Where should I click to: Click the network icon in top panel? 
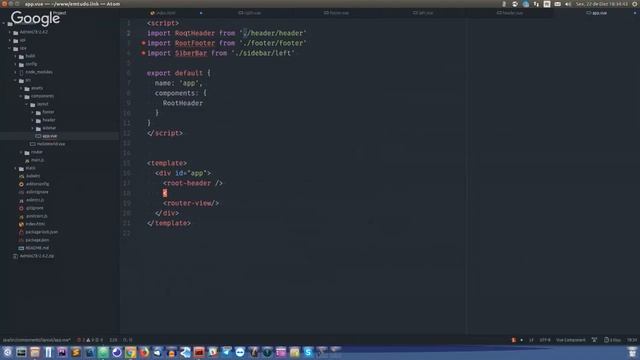point(536,4)
